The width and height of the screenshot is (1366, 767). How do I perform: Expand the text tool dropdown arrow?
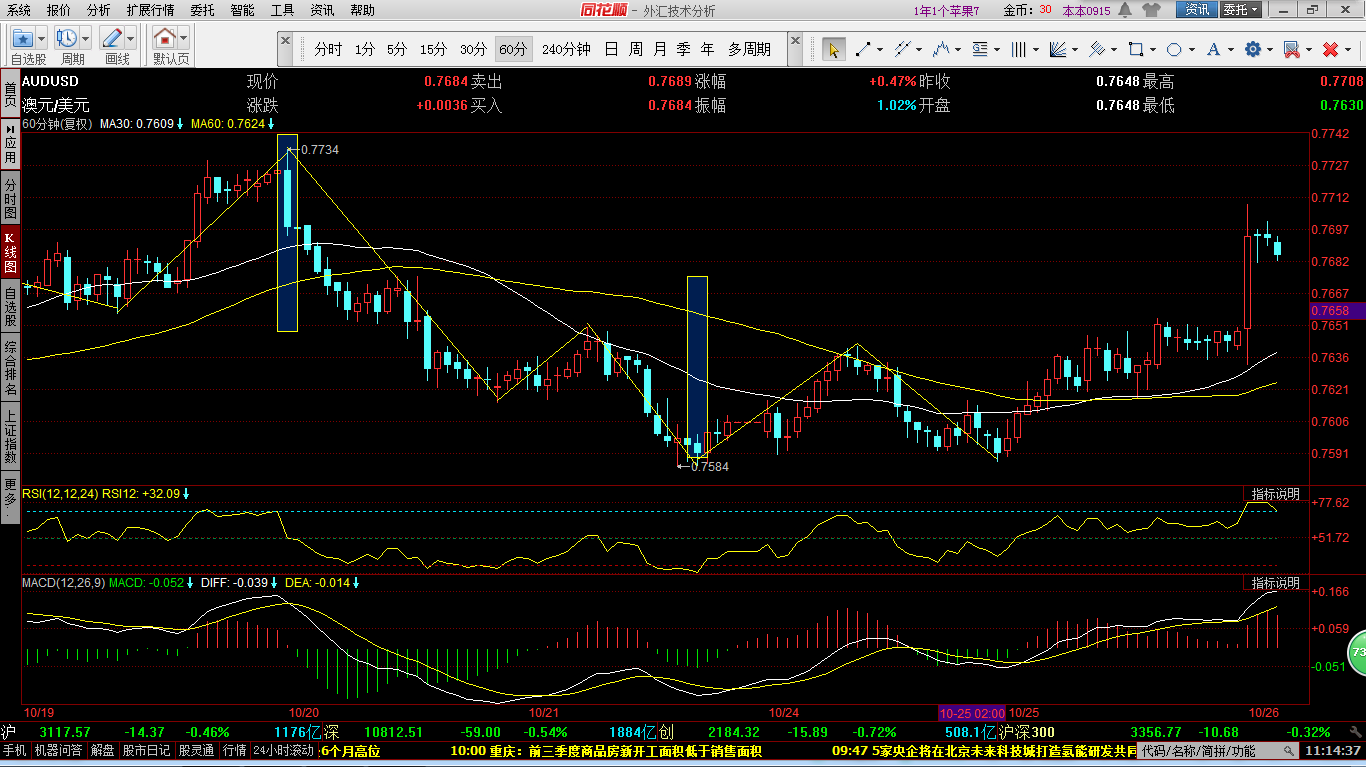[1232, 49]
